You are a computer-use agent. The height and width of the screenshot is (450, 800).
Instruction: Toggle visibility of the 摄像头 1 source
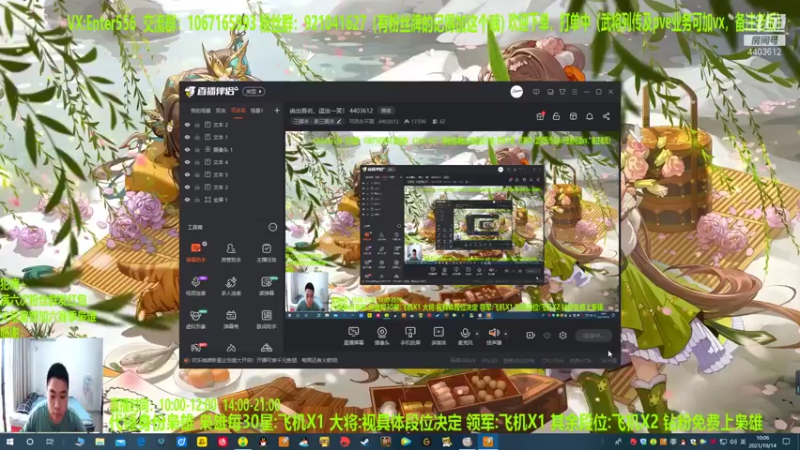pyautogui.click(x=187, y=149)
